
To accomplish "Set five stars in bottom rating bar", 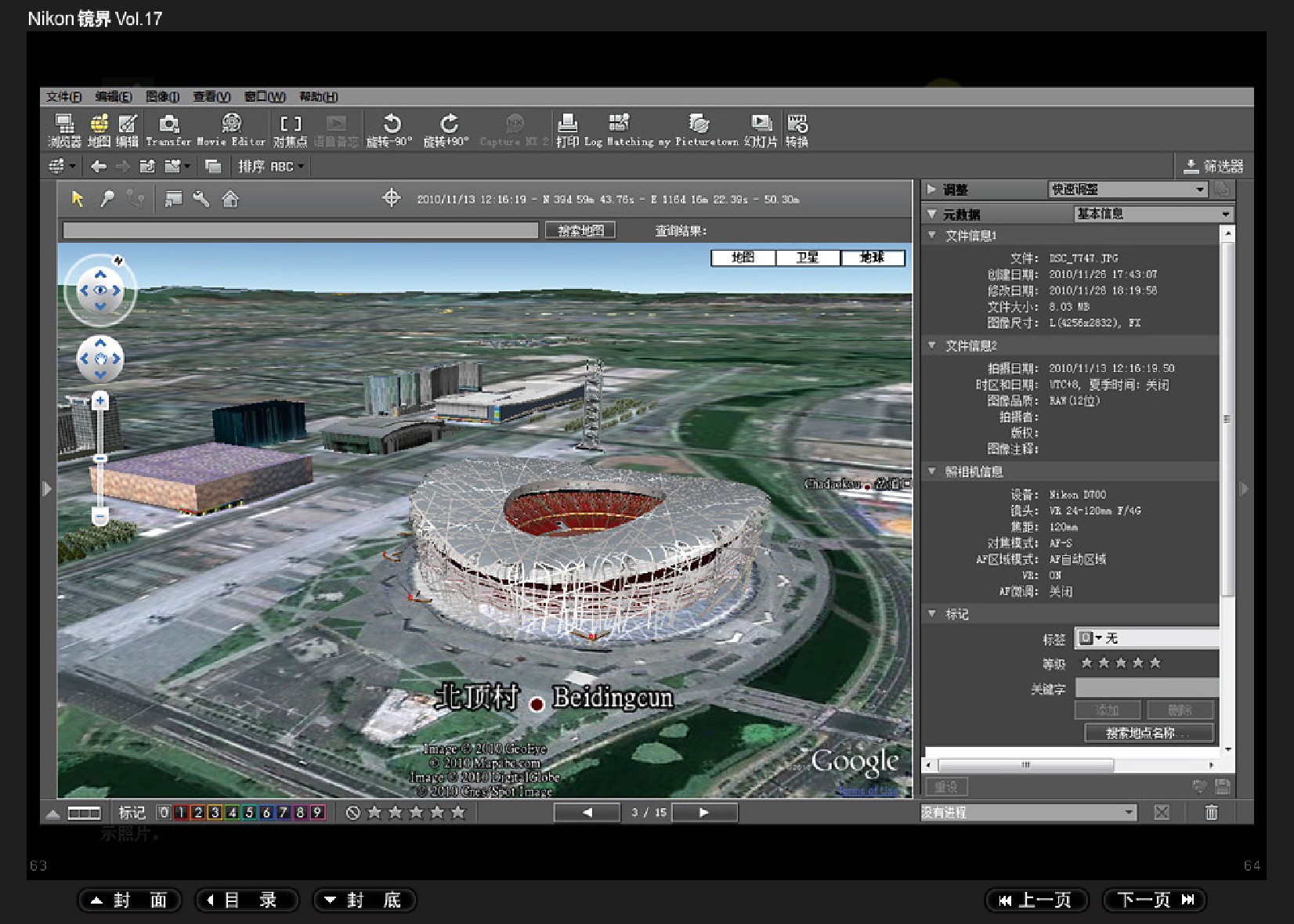I will [x=459, y=813].
